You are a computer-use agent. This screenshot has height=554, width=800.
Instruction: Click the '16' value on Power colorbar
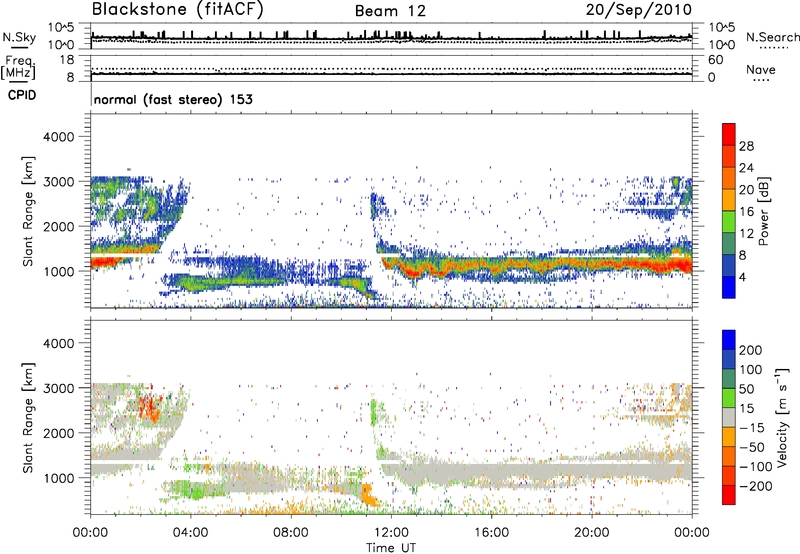coord(746,212)
